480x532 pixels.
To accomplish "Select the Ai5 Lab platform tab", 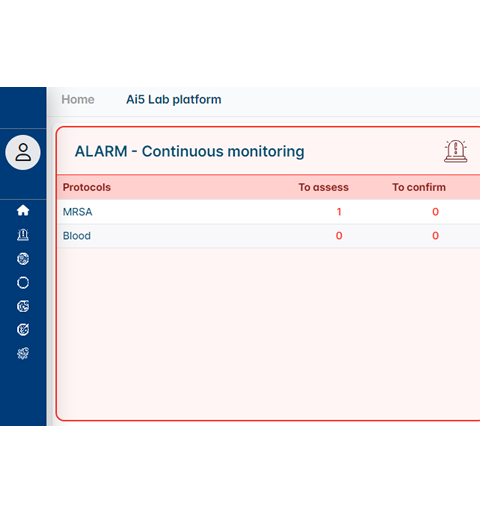I will (x=174, y=99).
